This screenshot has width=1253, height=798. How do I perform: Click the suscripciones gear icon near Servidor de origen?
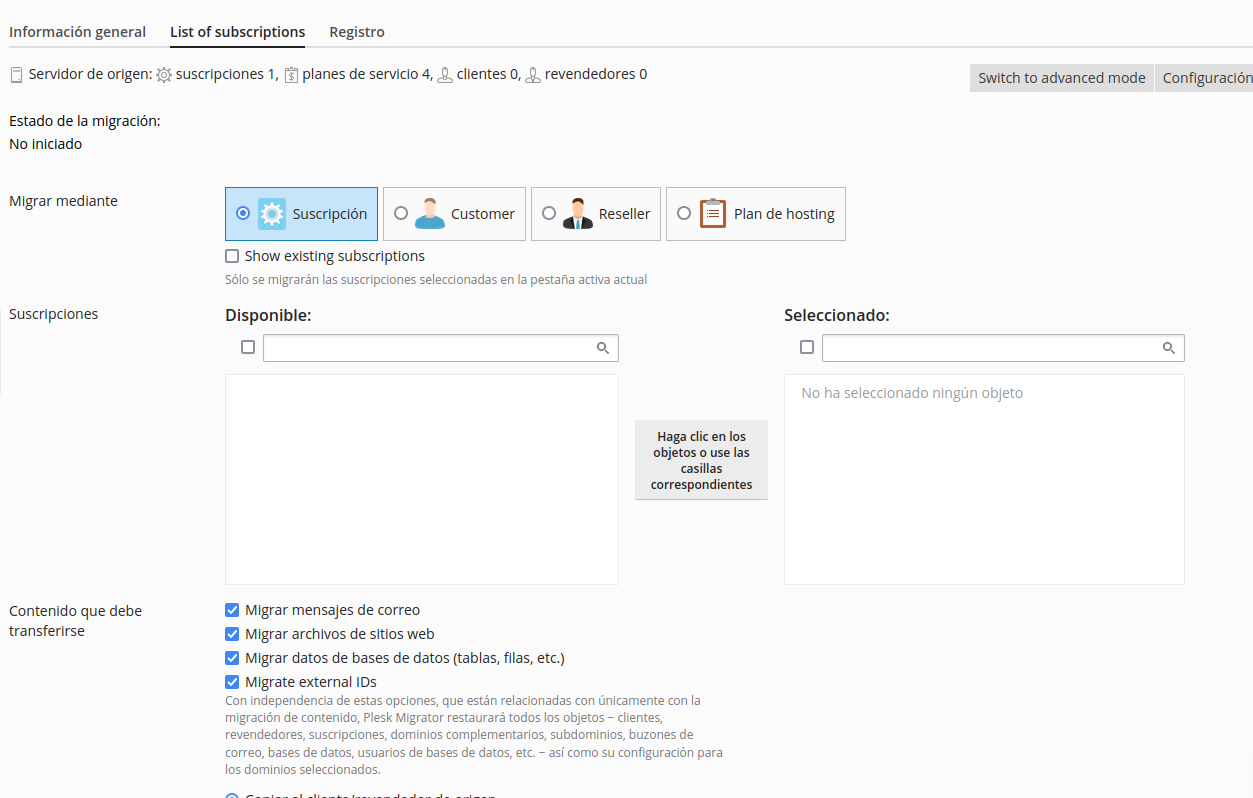pyautogui.click(x=164, y=75)
